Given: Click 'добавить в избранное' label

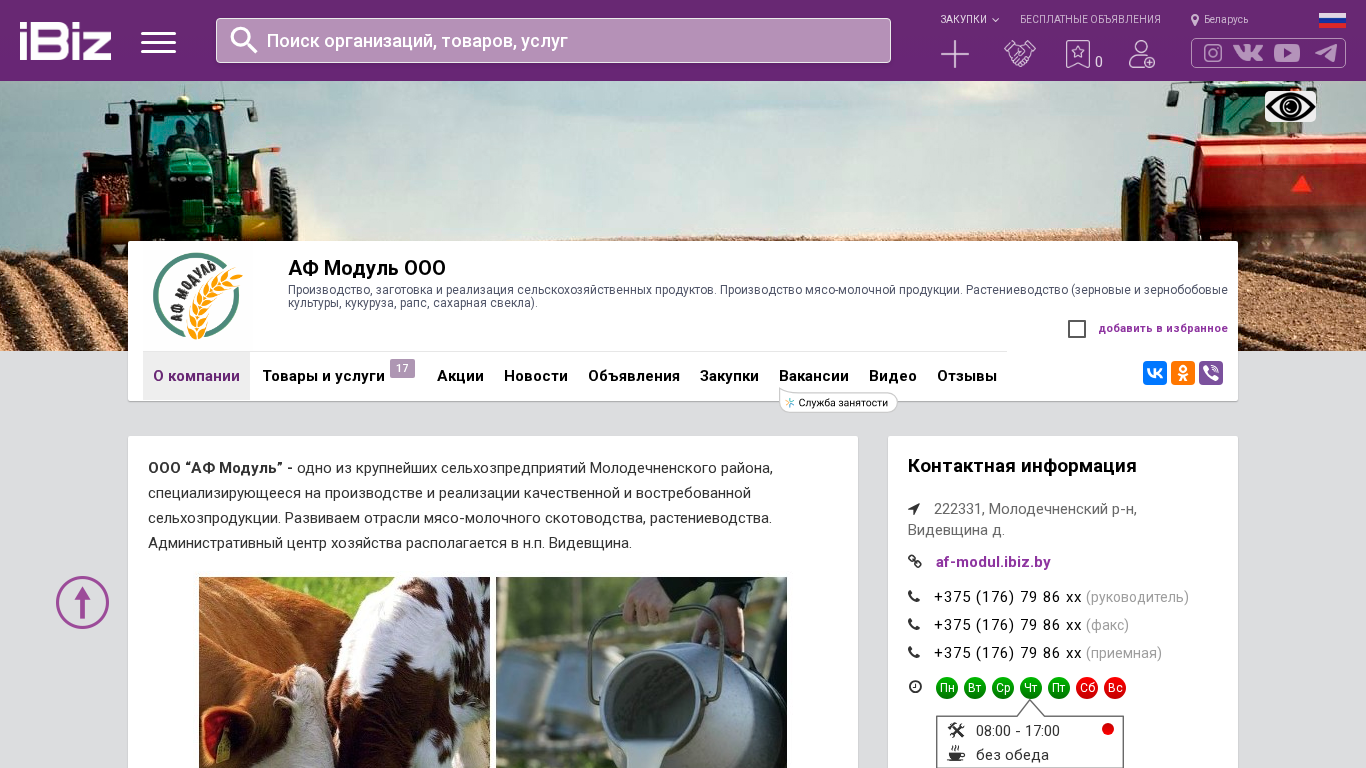Looking at the screenshot, I should [1163, 329].
